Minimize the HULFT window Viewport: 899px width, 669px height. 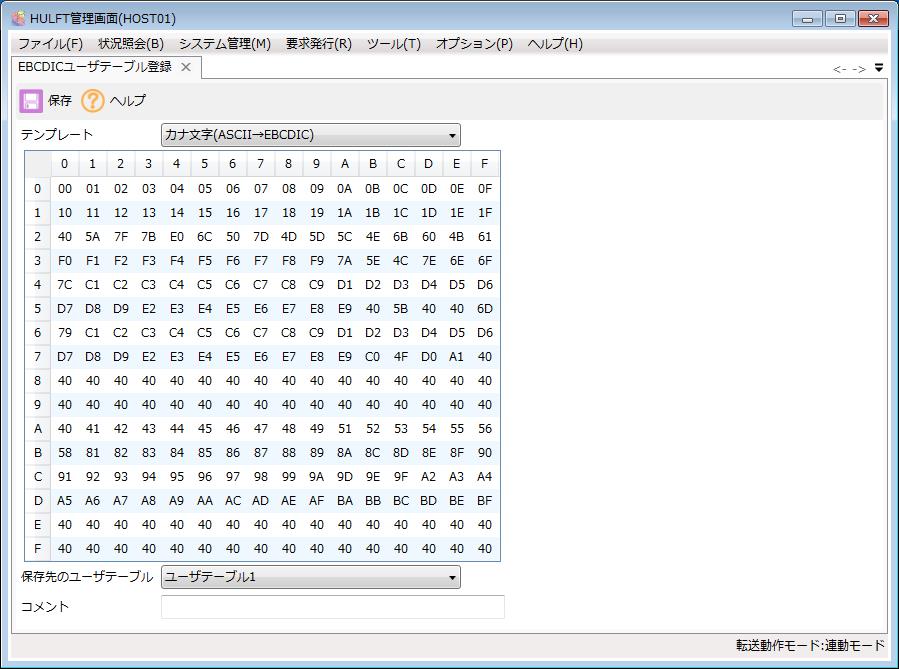tap(807, 19)
